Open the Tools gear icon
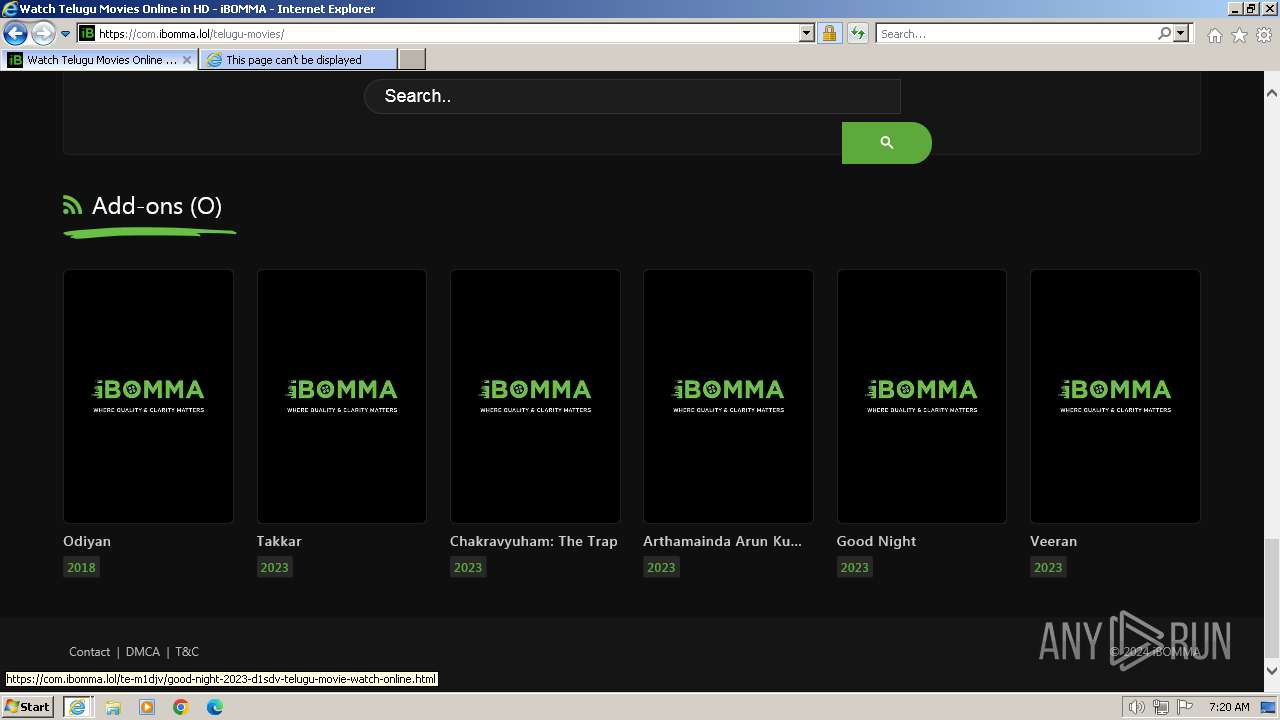 (x=1264, y=35)
